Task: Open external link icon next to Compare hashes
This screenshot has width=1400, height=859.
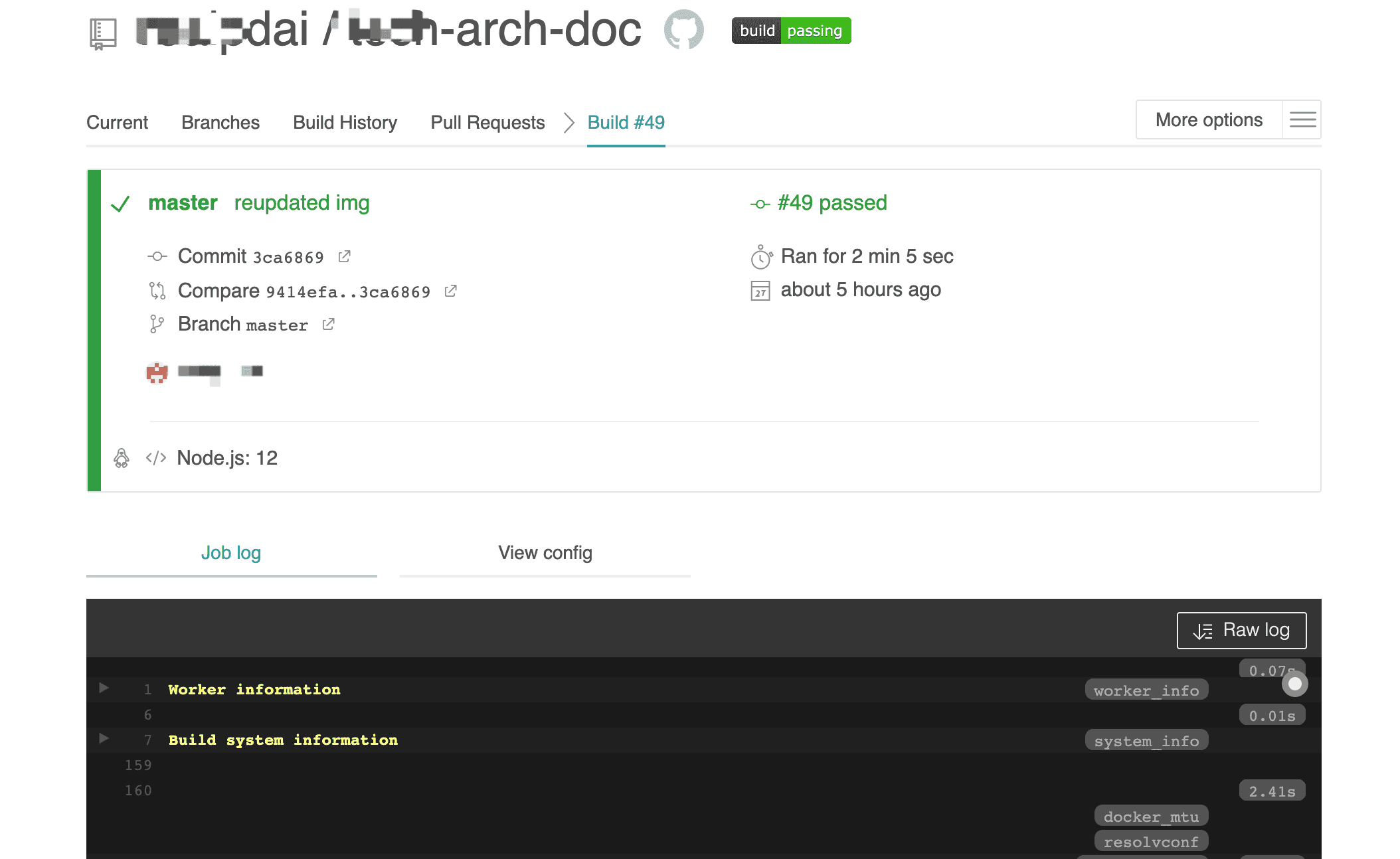Action: [450, 291]
